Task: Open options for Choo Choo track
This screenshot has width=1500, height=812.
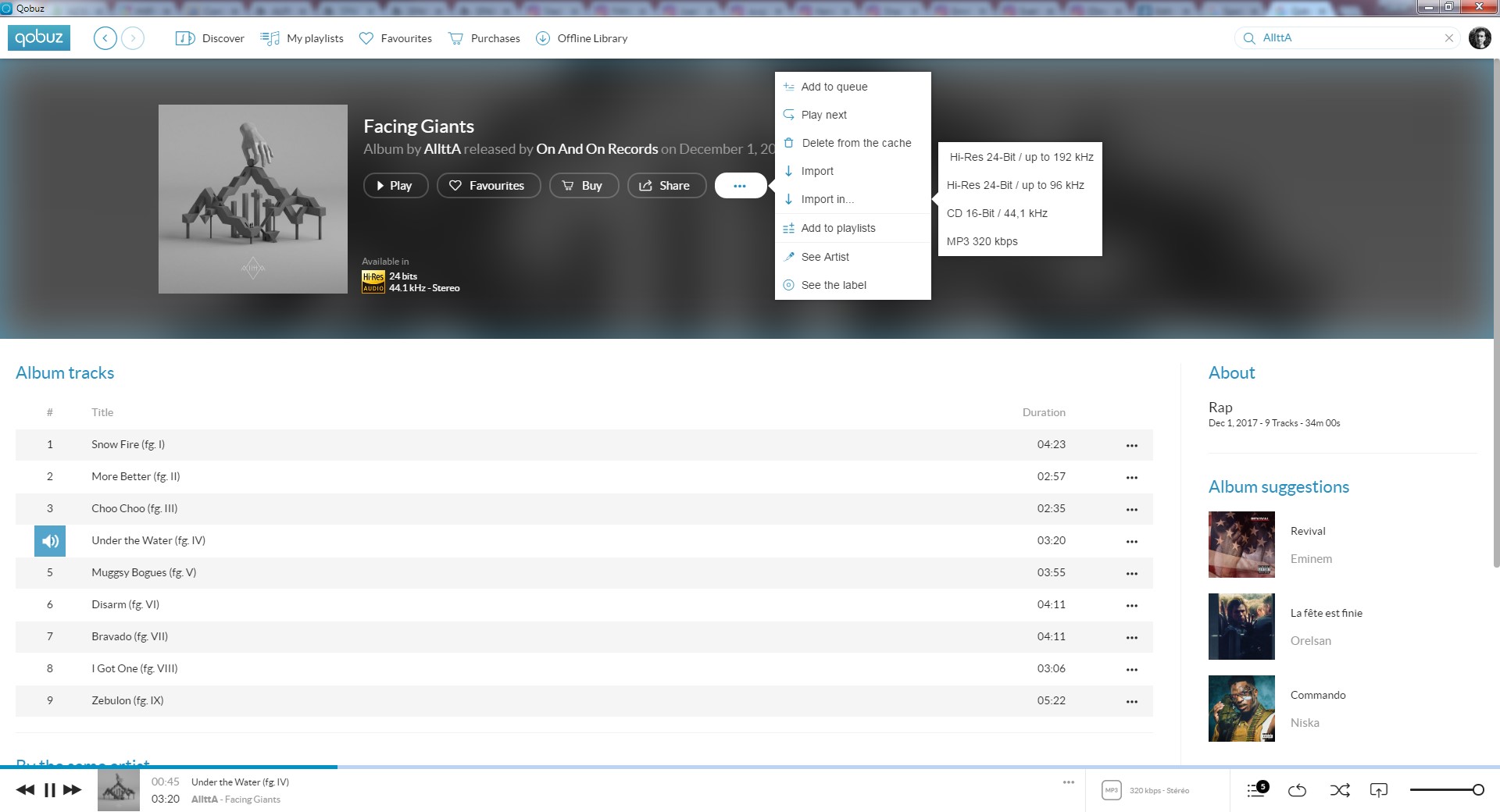Action: pyautogui.click(x=1132, y=509)
